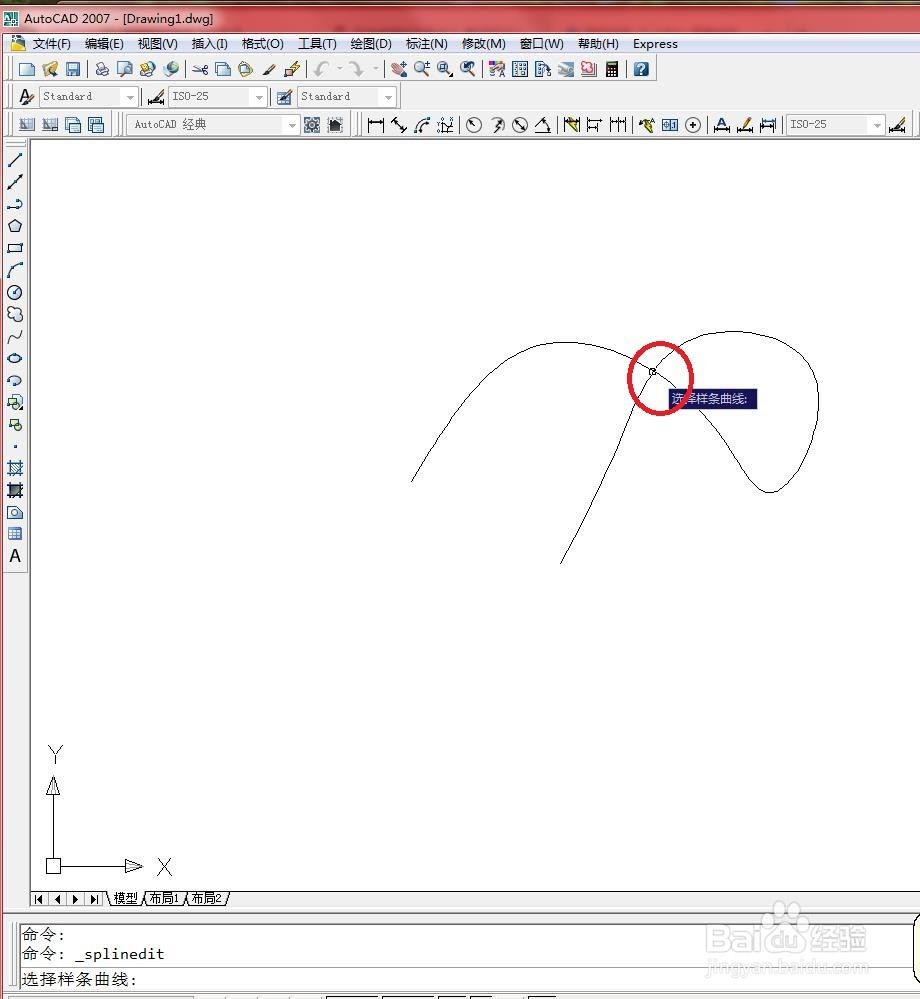Screen dimensions: 920x999
Task: Click the Angular dimension icon
Action: point(543,125)
